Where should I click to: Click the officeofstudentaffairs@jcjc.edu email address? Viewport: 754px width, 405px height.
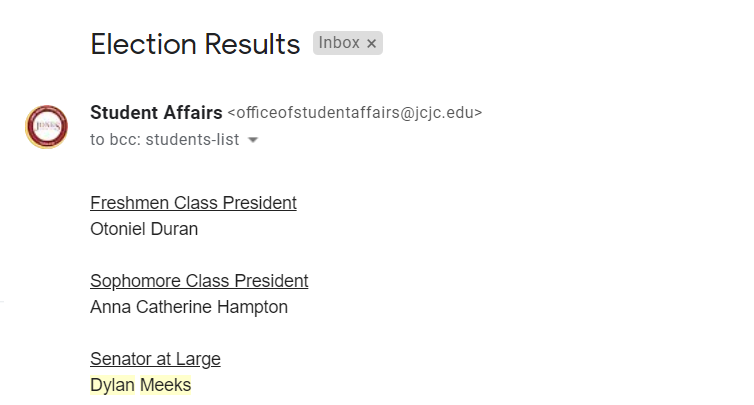[x=355, y=113]
